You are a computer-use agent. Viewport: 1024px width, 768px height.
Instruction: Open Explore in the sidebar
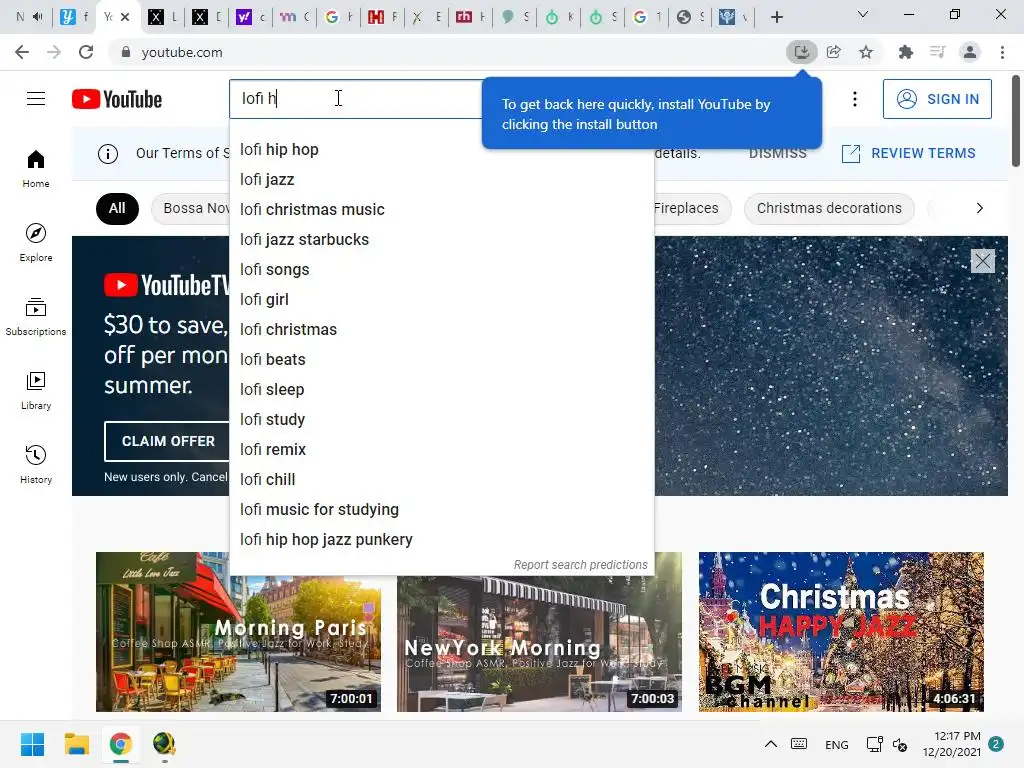(36, 242)
